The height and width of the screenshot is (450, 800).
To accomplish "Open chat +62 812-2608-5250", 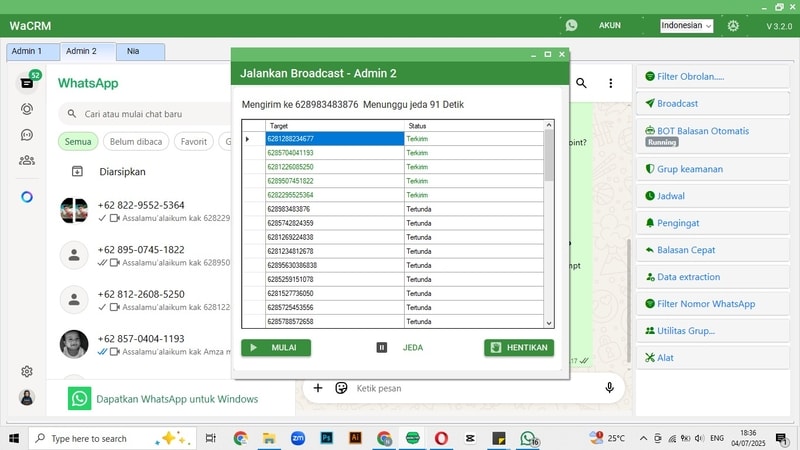I will tap(141, 299).
